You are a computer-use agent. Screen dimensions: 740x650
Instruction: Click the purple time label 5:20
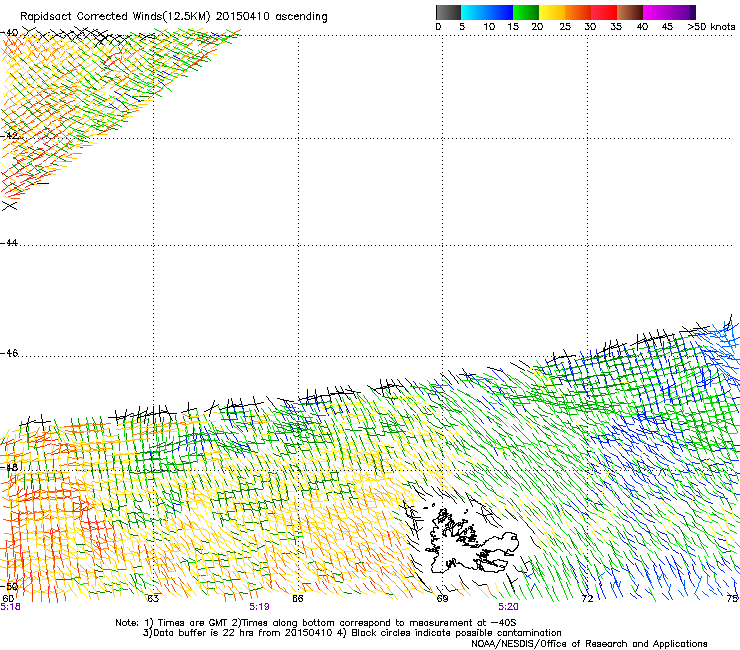[508, 607]
